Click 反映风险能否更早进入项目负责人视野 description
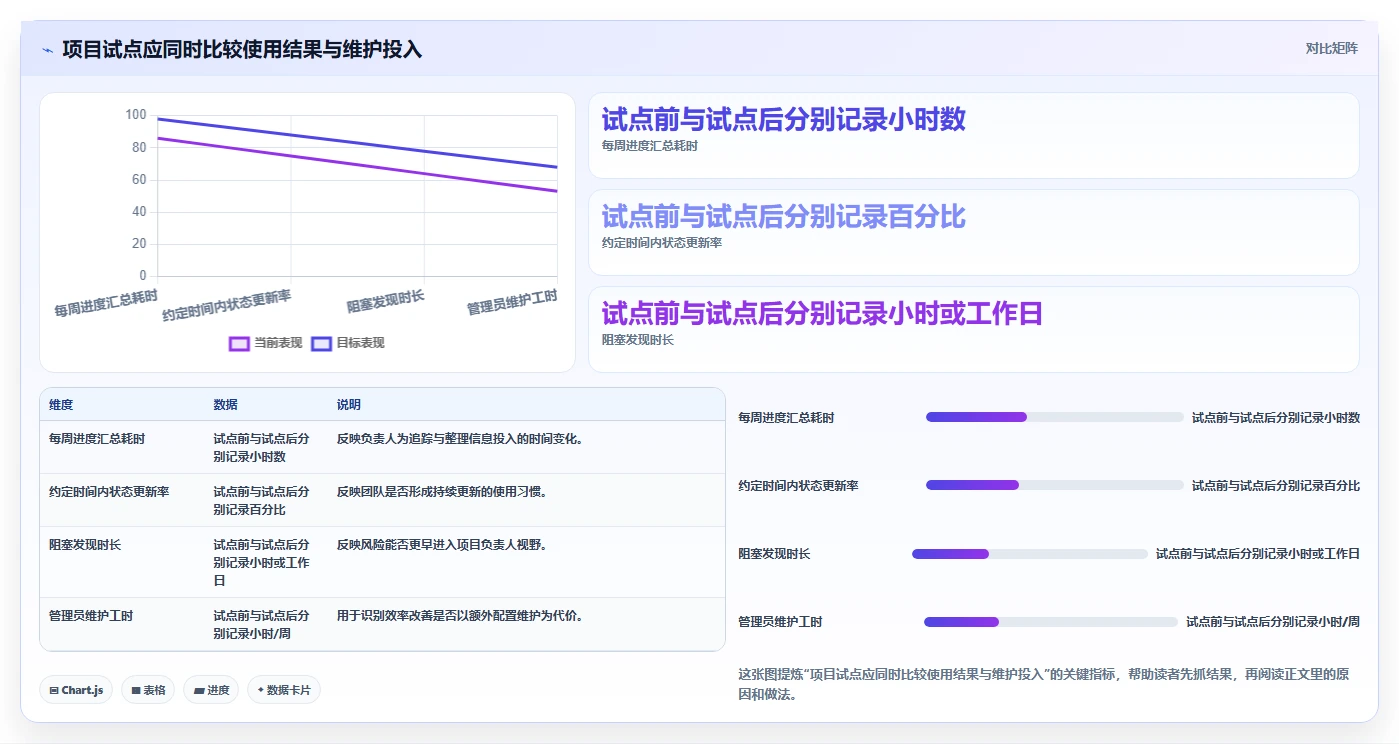1399x744 pixels. coord(442,545)
